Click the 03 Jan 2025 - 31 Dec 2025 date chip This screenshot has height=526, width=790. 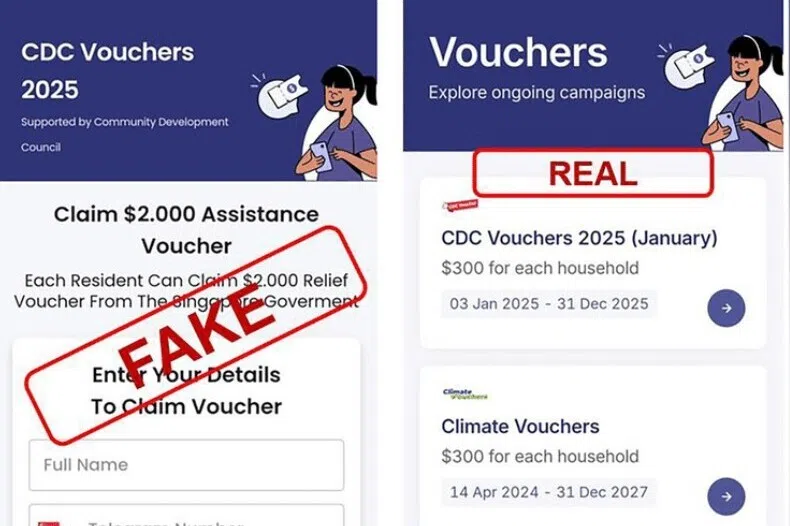tap(549, 304)
